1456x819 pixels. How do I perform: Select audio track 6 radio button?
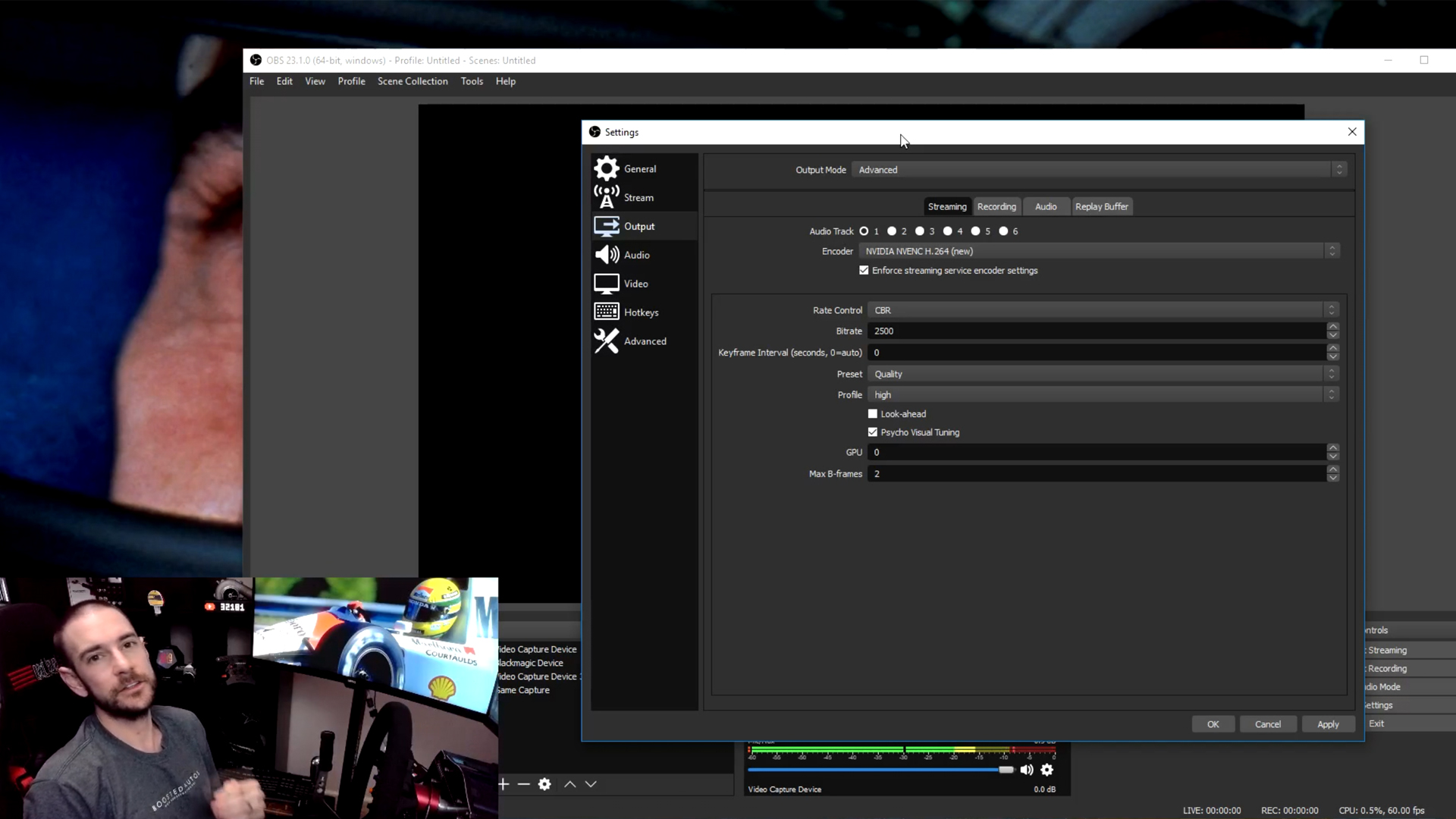(x=1003, y=231)
